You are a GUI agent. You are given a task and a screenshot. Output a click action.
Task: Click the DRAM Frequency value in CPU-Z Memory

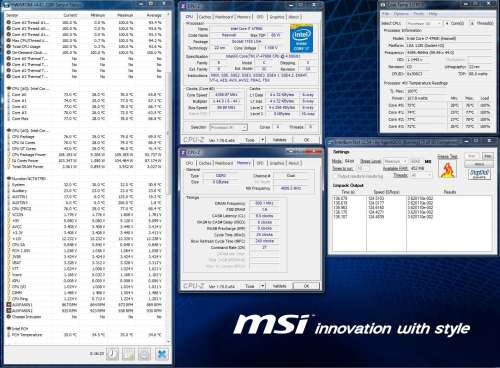pyautogui.click(x=264, y=203)
